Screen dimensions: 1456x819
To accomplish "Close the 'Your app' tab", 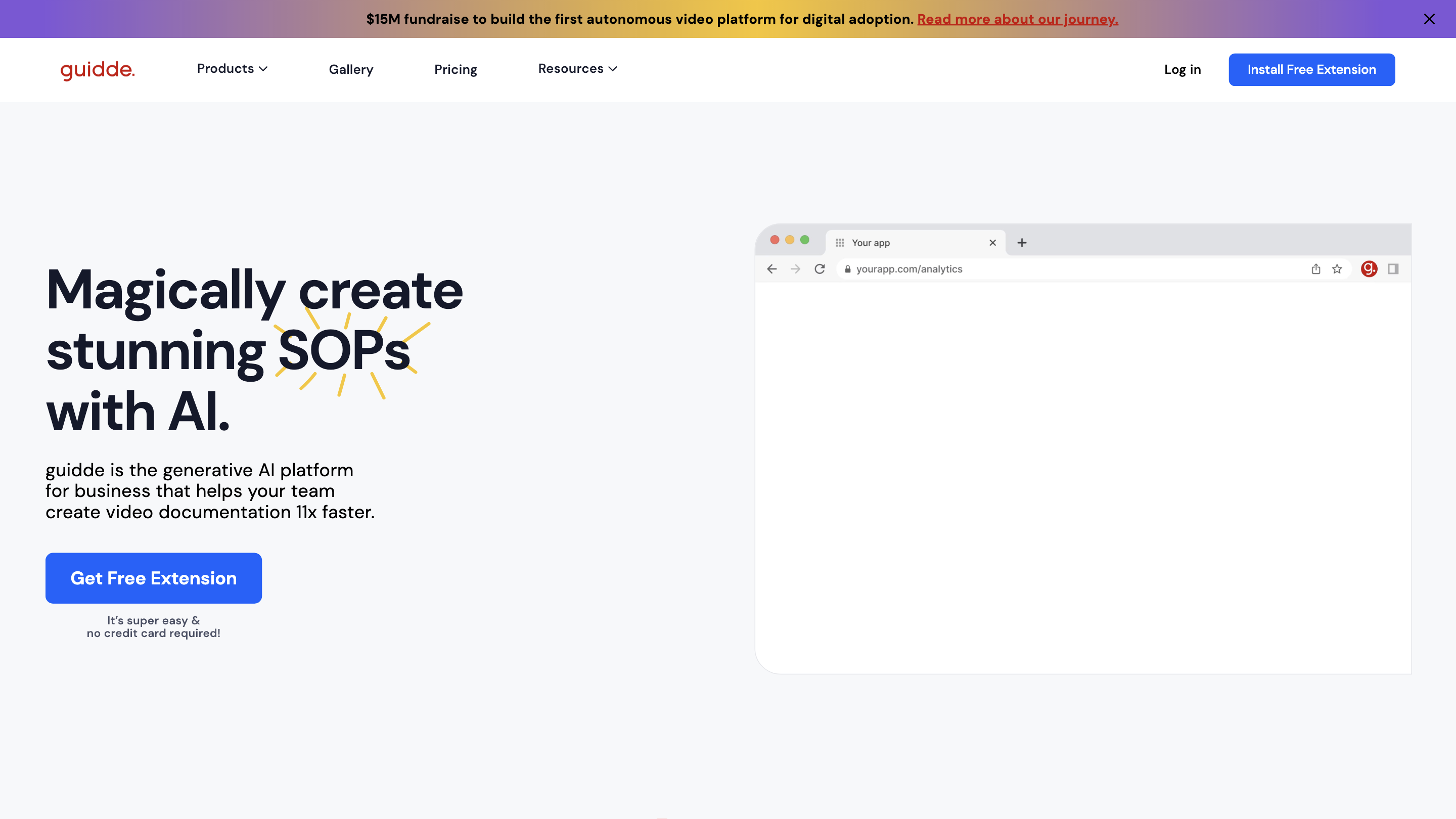I will tap(992, 243).
